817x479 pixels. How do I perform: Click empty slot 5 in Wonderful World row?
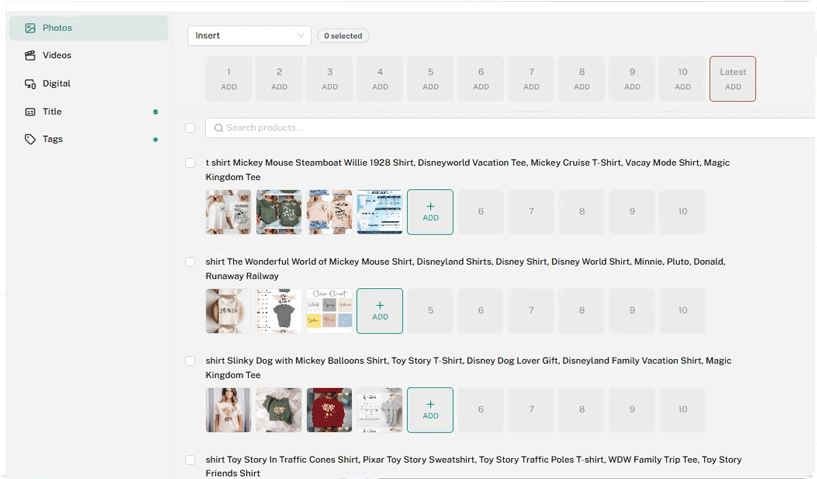coord(430,311)
